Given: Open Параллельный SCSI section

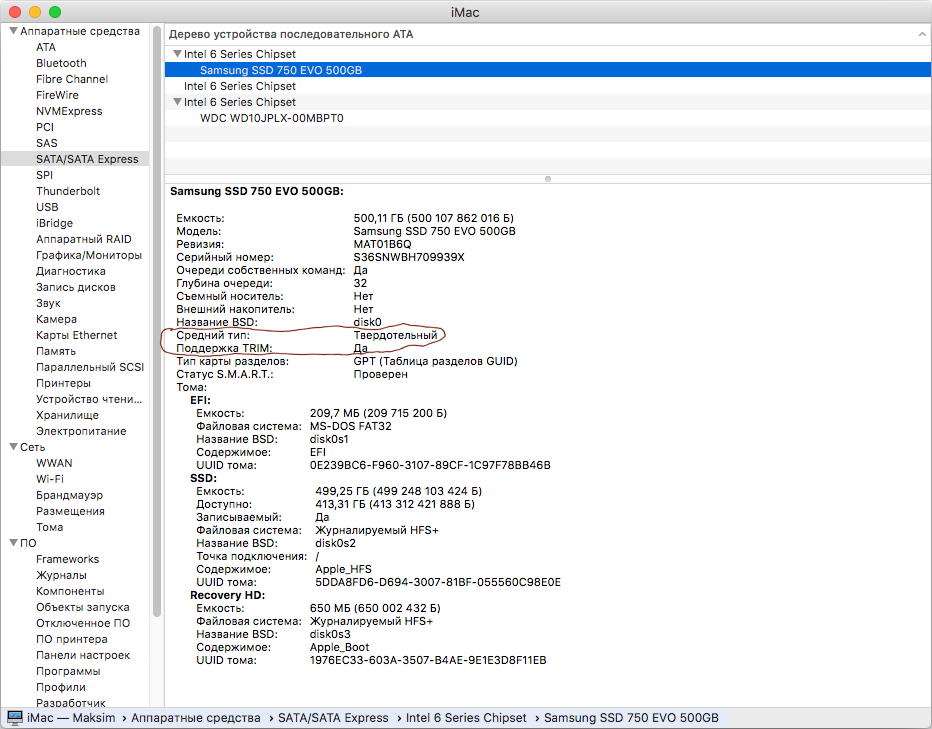Looking at the screenshot, I should [x=90, y=367].
